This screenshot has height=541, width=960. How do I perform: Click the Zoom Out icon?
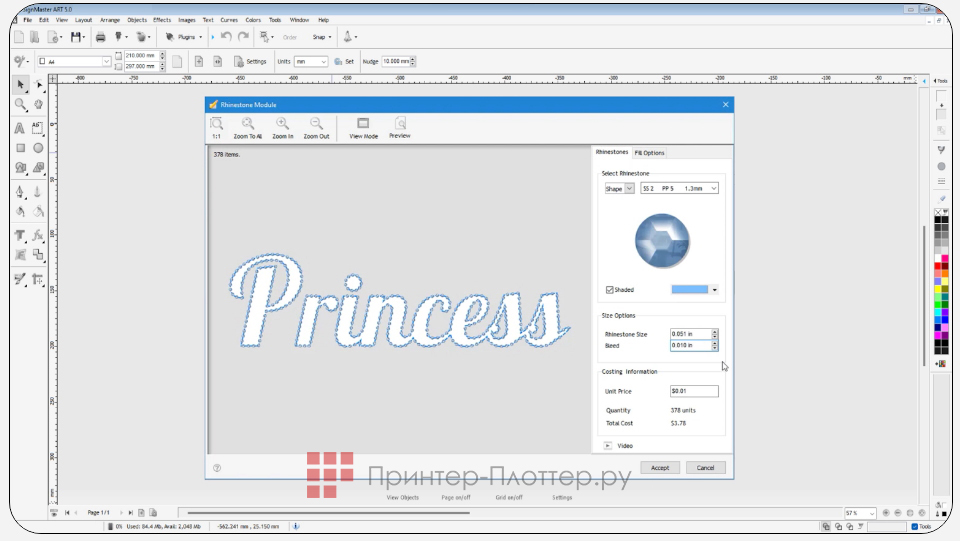click(316, 124)
